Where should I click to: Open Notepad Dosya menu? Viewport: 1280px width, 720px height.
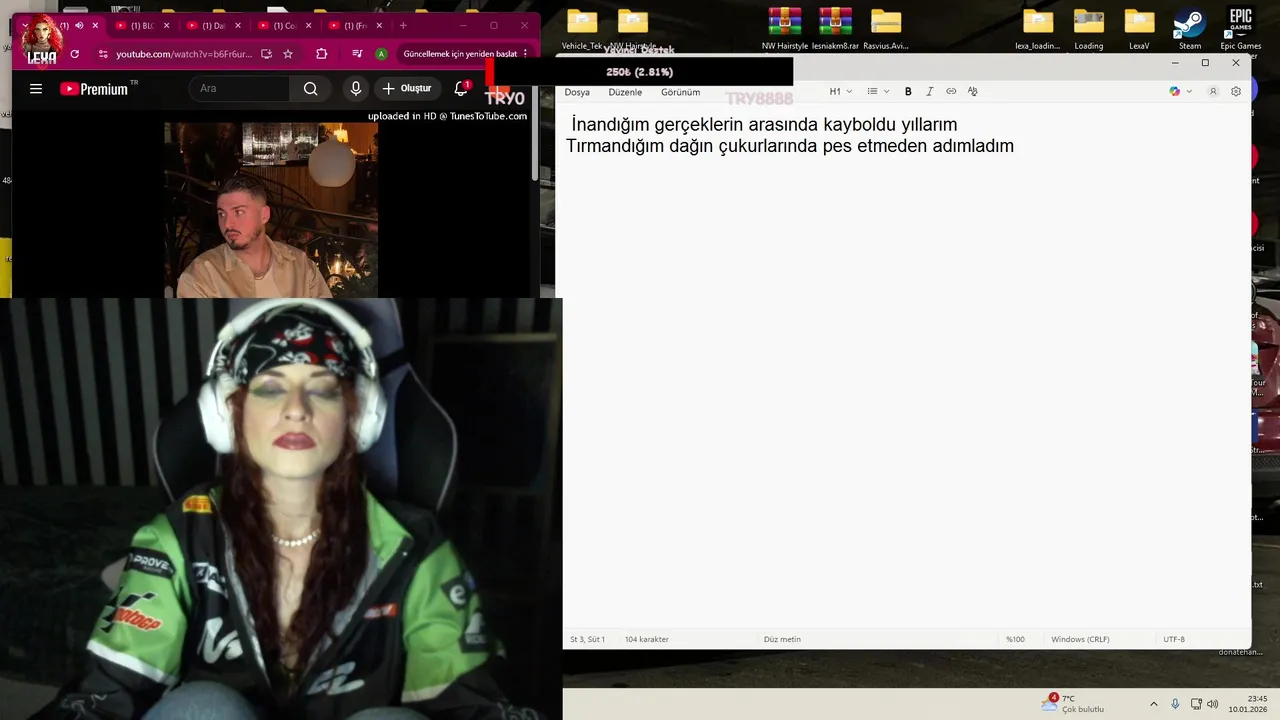tap(577, 92)
